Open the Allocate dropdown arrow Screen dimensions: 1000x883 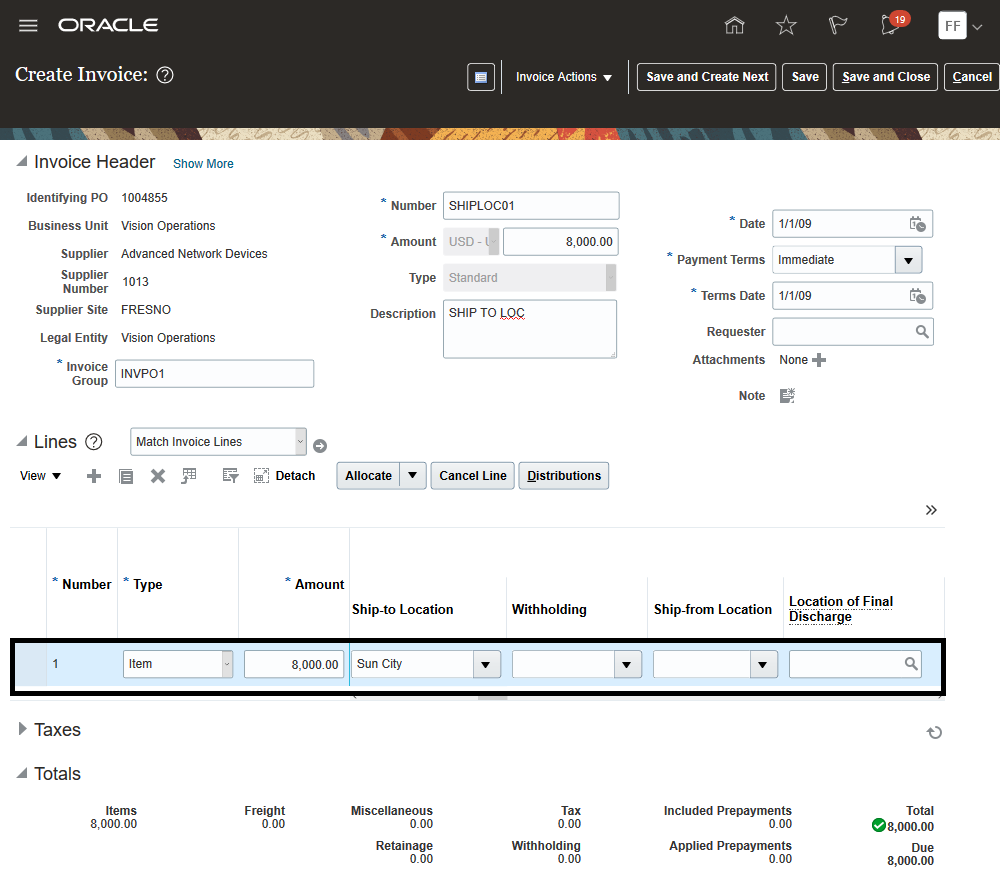[413, 476]
